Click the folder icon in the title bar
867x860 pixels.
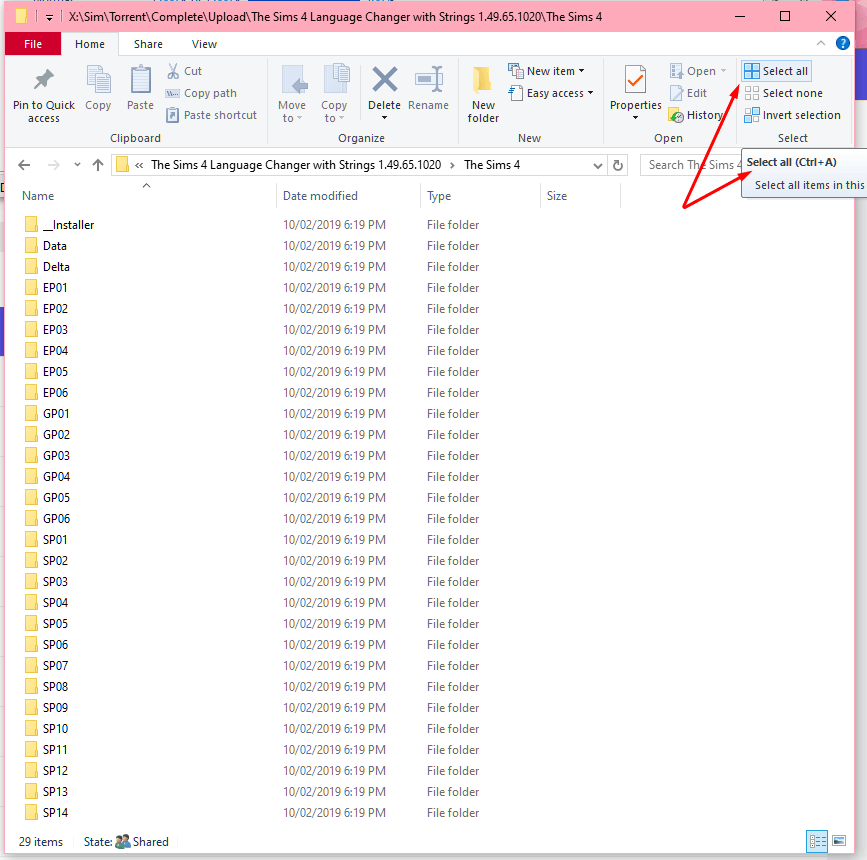[22, 16]
